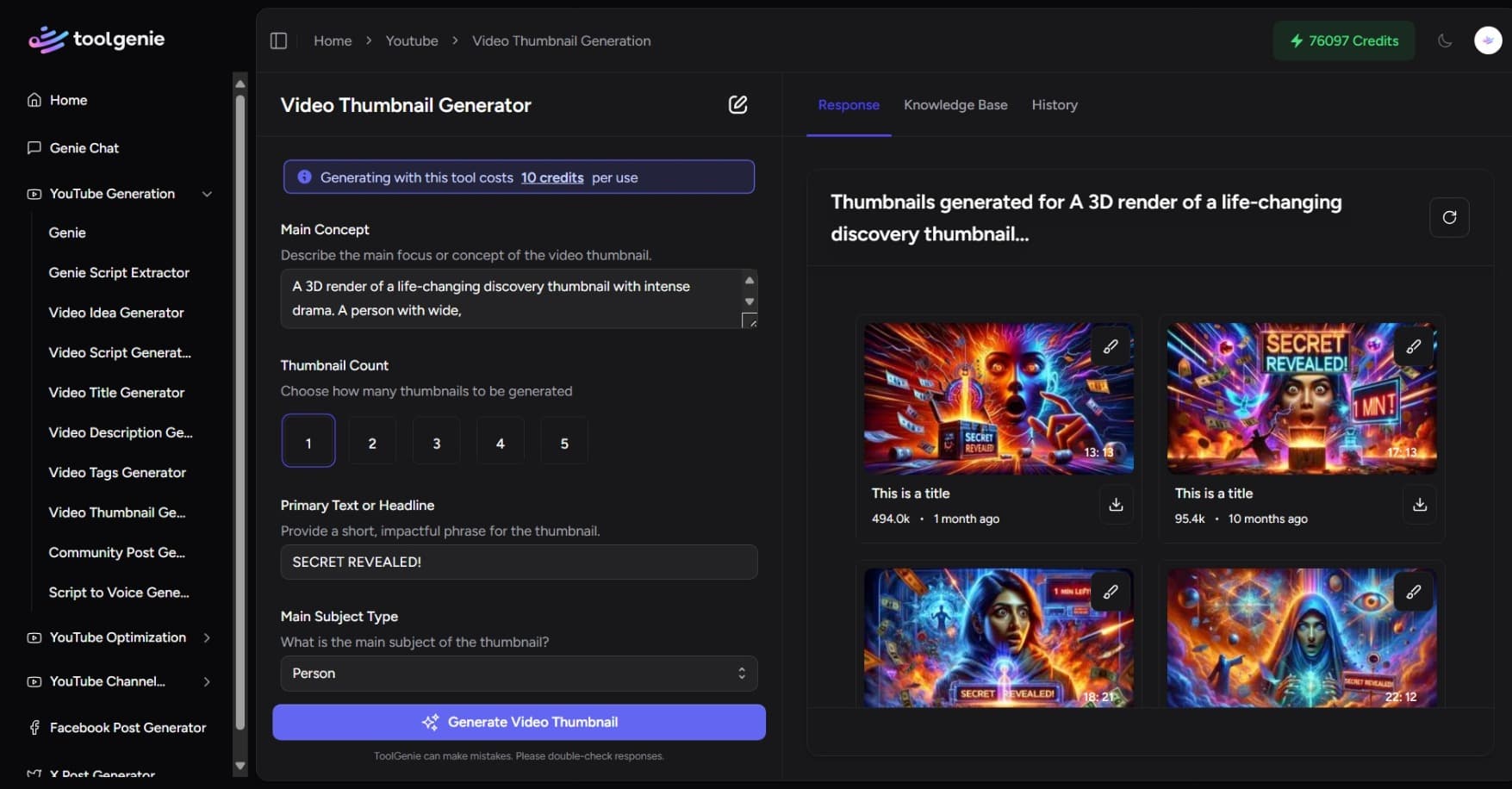Open the 10 credits link
Viewport: 1512px width, 789px height.
point(552,177)
